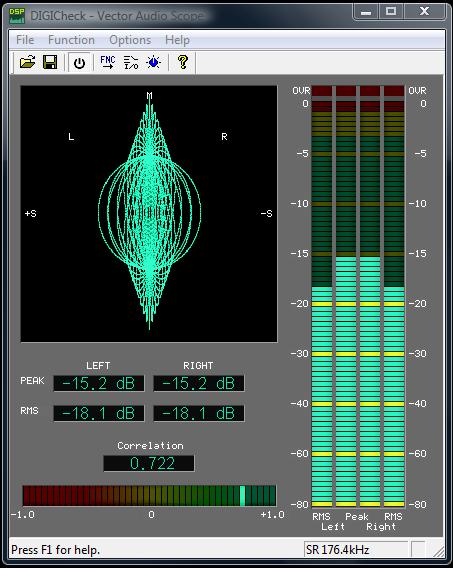
Task: Click the Peak Right level meter column
Action: (370, 296)
